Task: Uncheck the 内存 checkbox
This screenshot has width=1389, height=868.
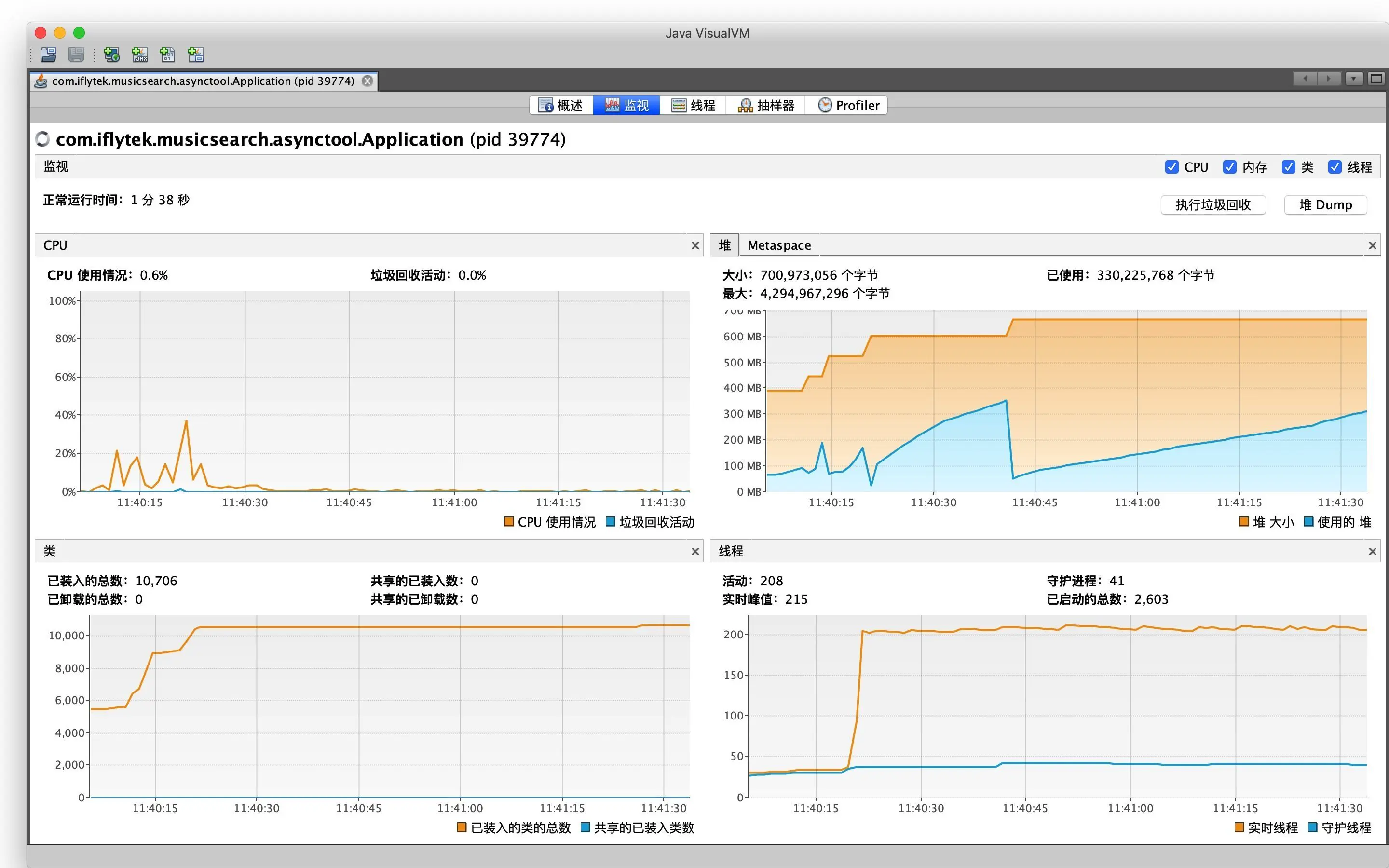Action: 1229,167
